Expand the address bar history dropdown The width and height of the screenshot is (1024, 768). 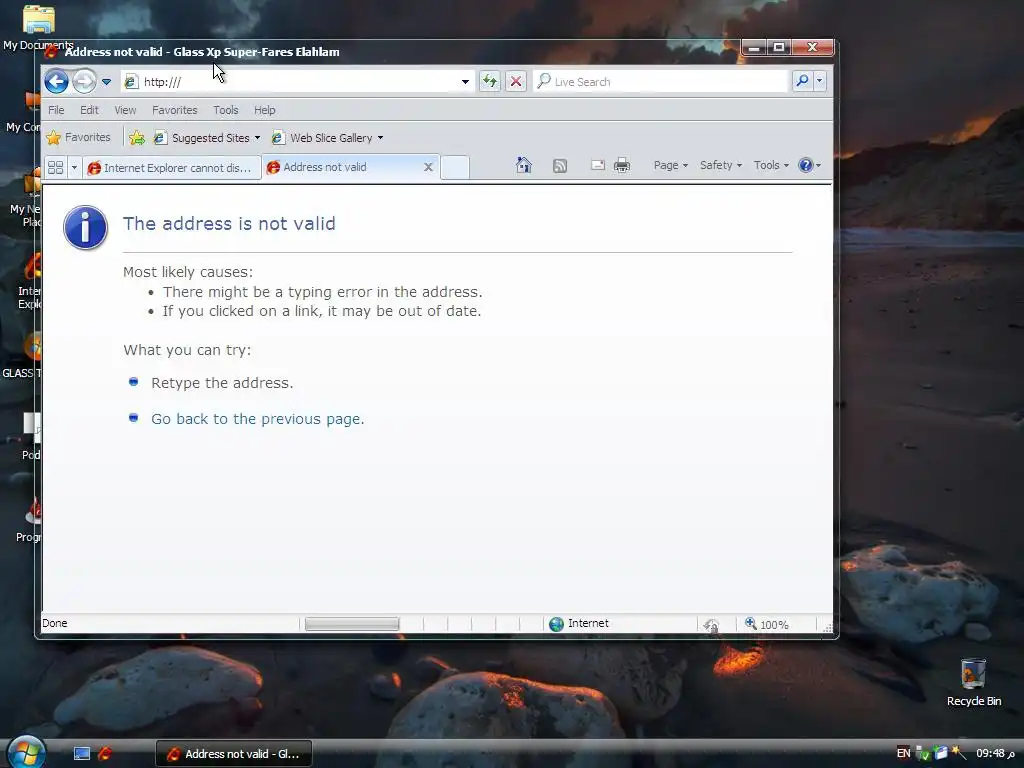(465, 82)
